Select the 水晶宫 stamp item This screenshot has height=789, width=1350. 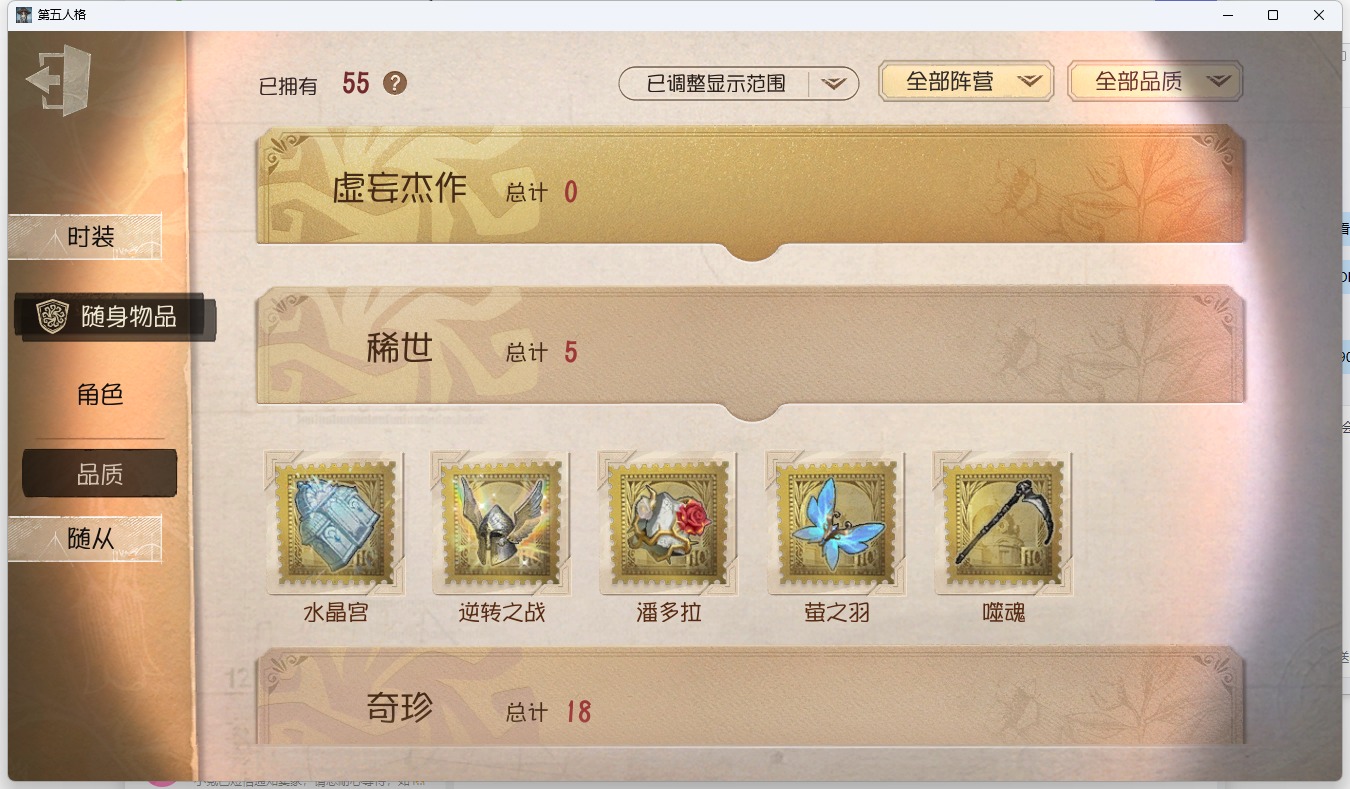click(335, 523)
